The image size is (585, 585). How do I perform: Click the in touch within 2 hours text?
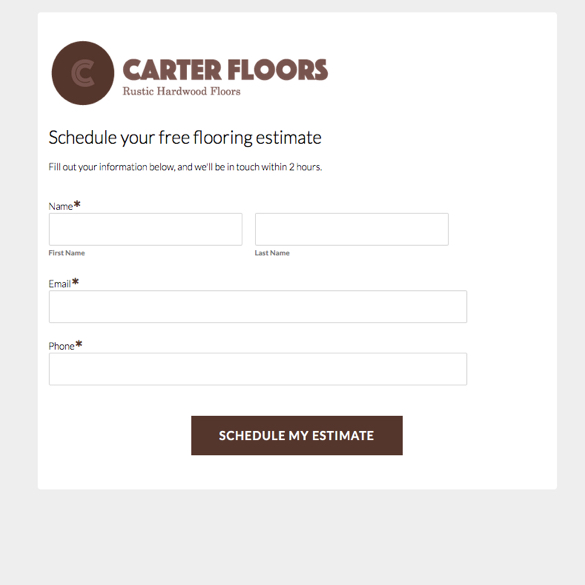(x=274, y=167)
